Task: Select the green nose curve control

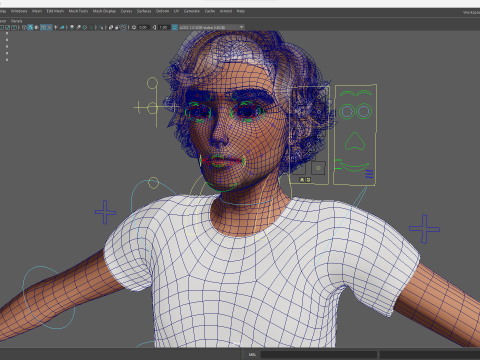Action: point(355,141)
